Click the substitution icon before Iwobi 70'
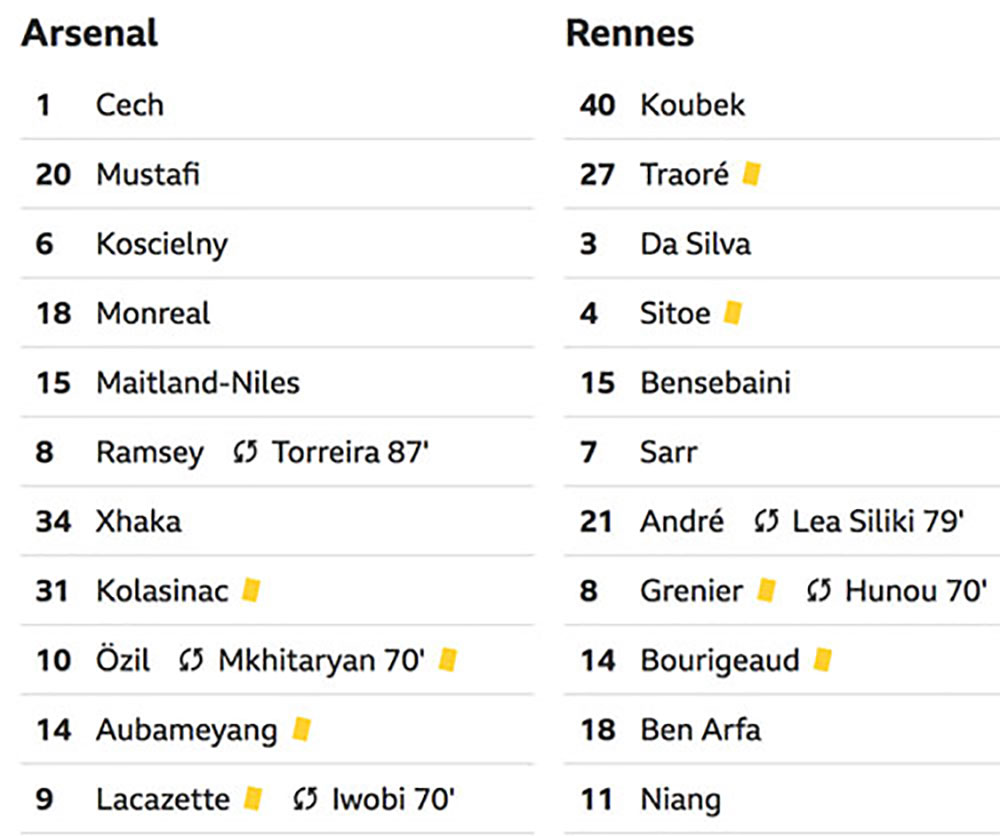 coord(305,799)
